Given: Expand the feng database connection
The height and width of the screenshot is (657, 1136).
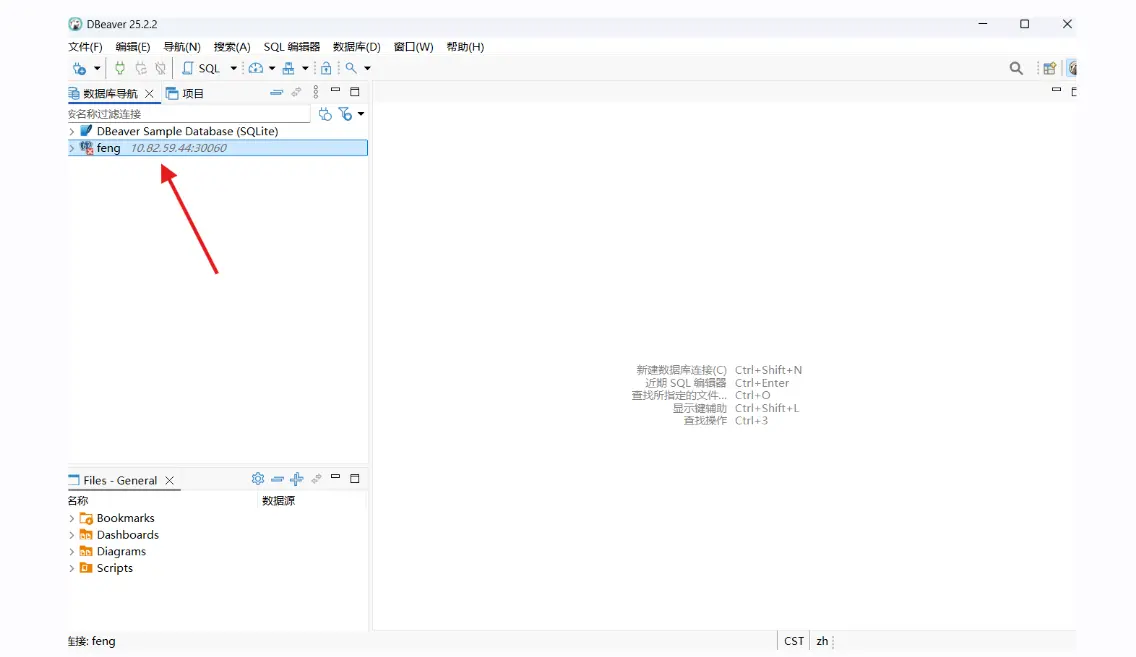Looking at the screenshot, I should (x=73, y=147).
